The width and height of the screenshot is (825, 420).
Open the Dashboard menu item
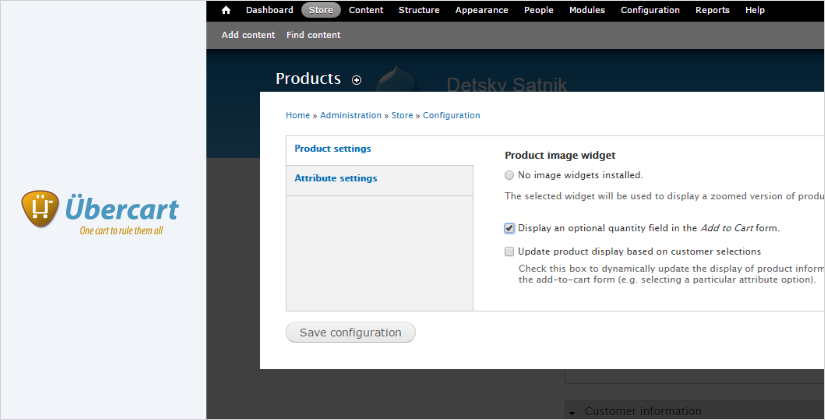pyautogui.click(x=269, y=10)
